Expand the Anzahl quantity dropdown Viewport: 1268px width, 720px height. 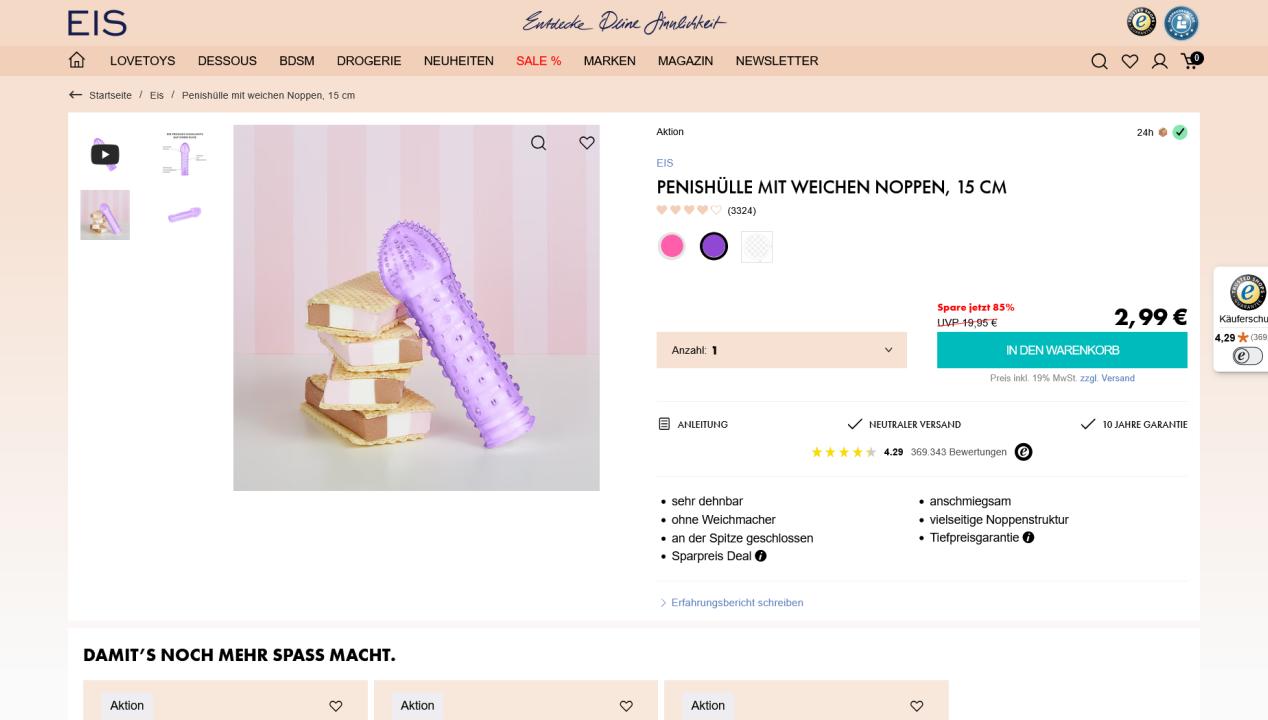click(x=782, y=350)
